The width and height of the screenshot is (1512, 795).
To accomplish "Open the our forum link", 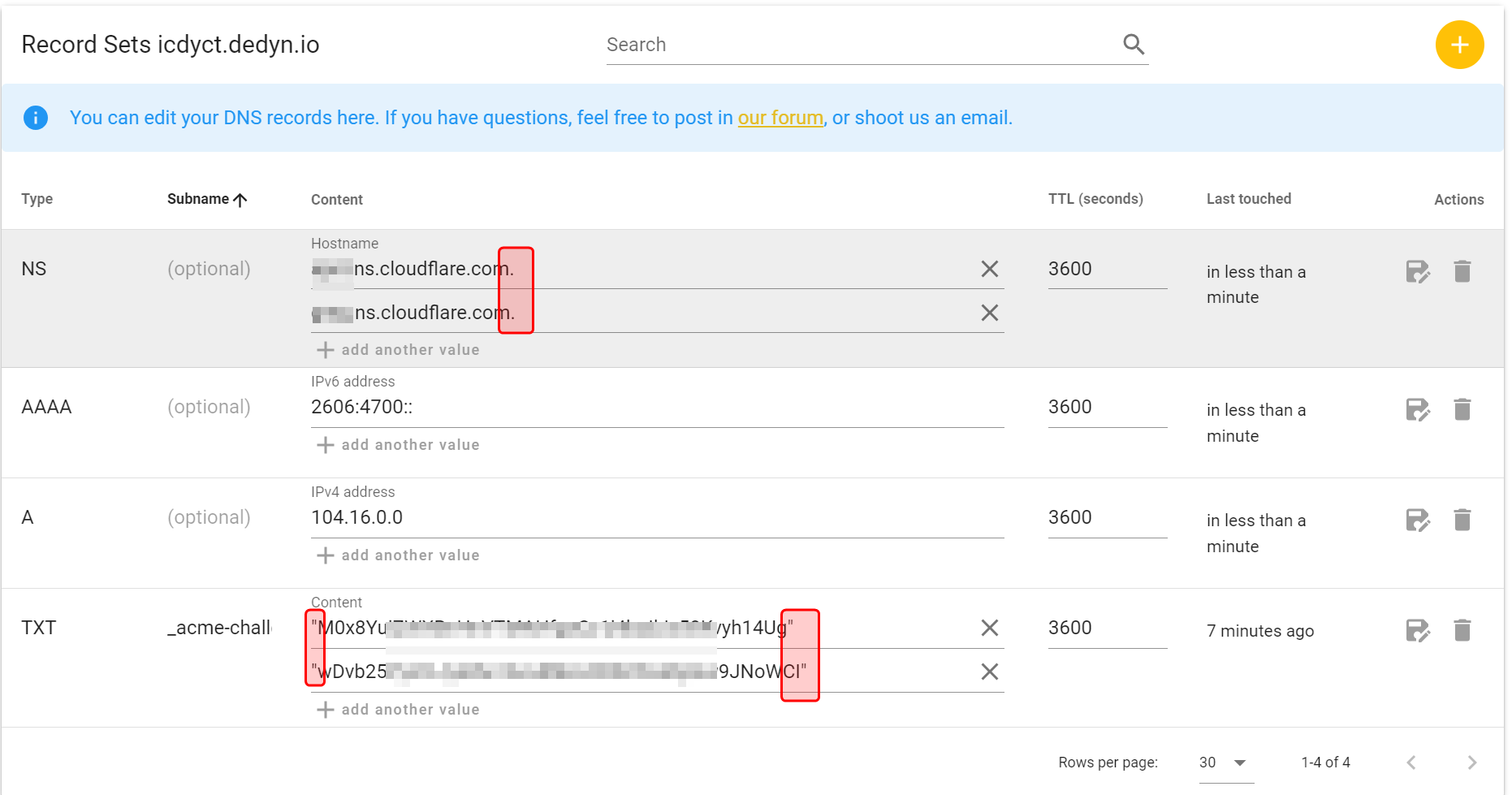I will click(780, 118).
